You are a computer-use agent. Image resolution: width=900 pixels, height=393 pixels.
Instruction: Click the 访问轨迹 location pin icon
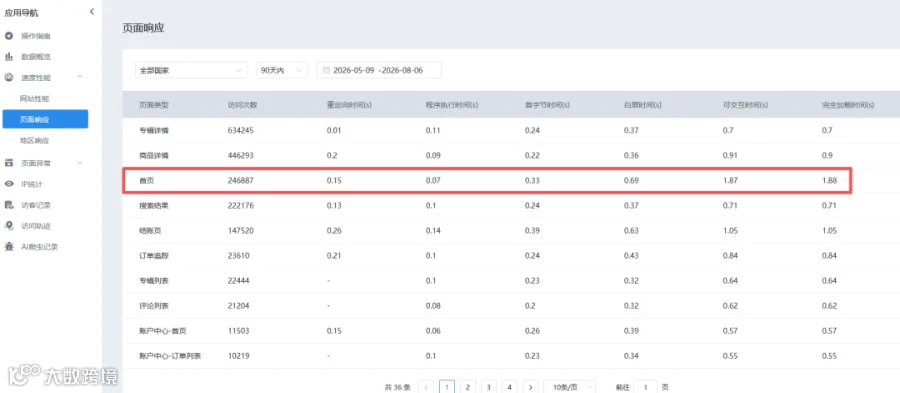pos(9,226)
